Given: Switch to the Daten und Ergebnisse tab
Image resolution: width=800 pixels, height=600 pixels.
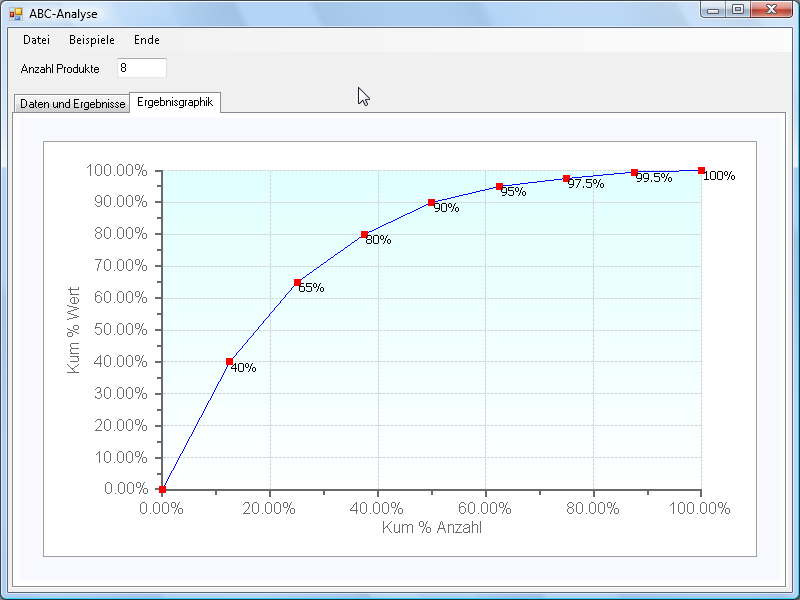Looking at the screenshot, I should pos(72,104).
